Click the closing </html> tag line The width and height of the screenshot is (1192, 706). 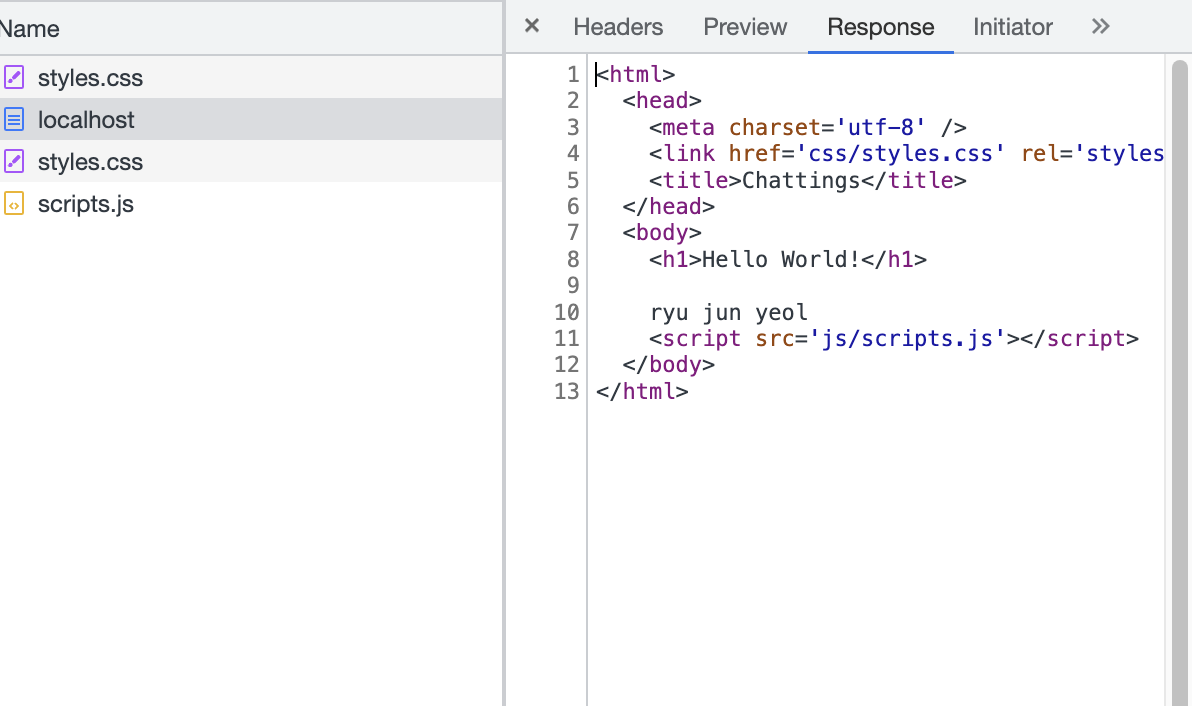(x=642, y=391)
